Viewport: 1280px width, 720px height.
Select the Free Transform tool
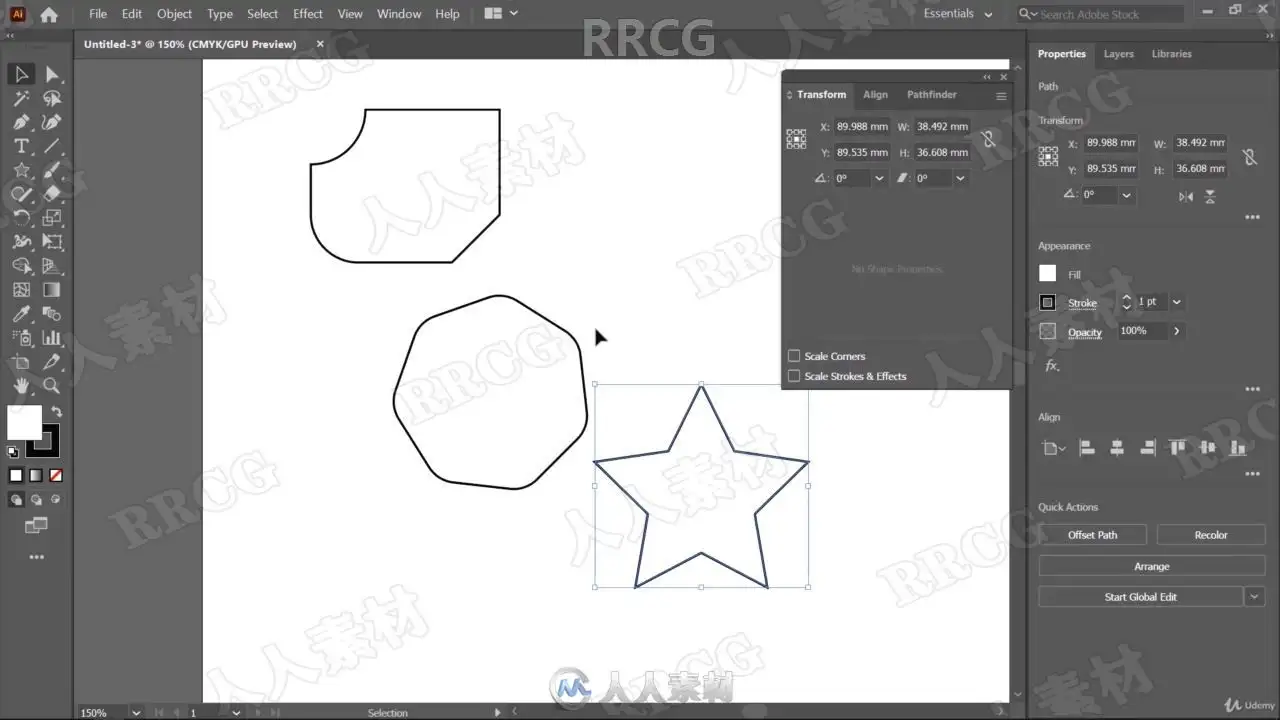point(52,242)
